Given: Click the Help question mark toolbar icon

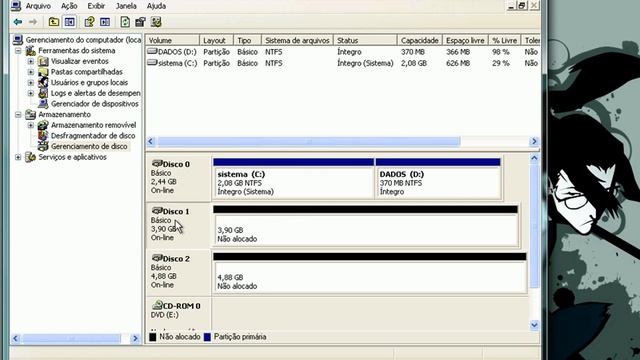Looking at the screenshot, I should [x=89, y=22].
